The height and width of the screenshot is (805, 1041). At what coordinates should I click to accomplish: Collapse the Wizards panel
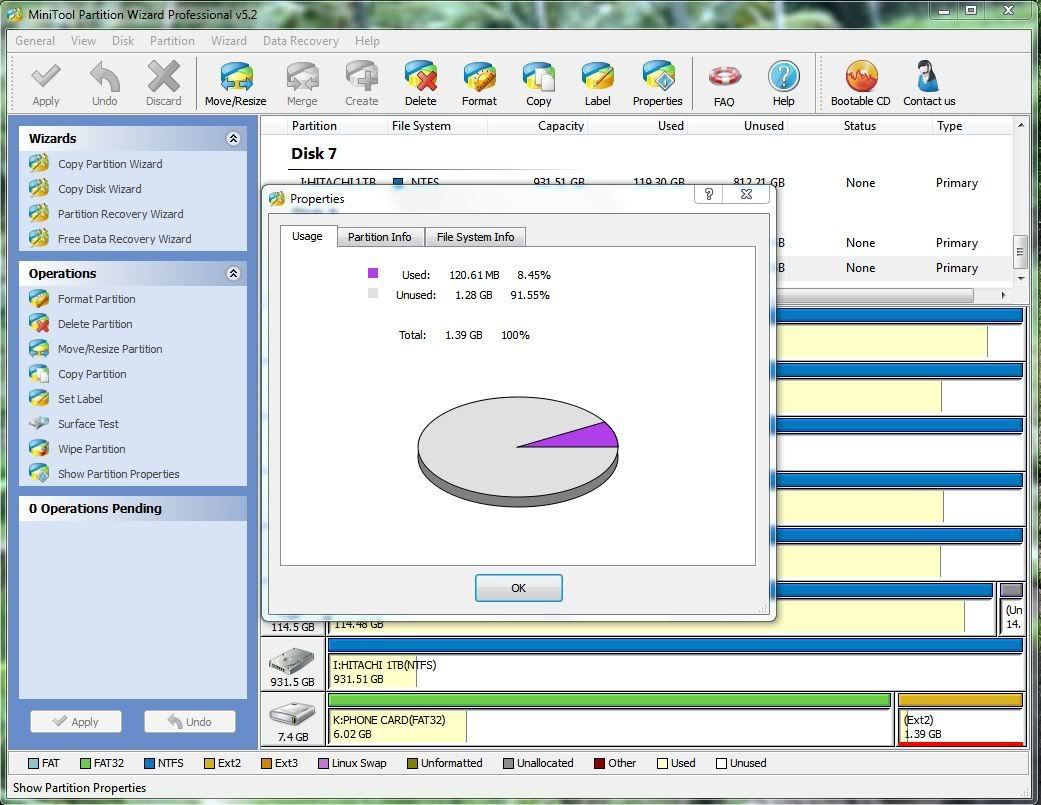coord(233,139)
